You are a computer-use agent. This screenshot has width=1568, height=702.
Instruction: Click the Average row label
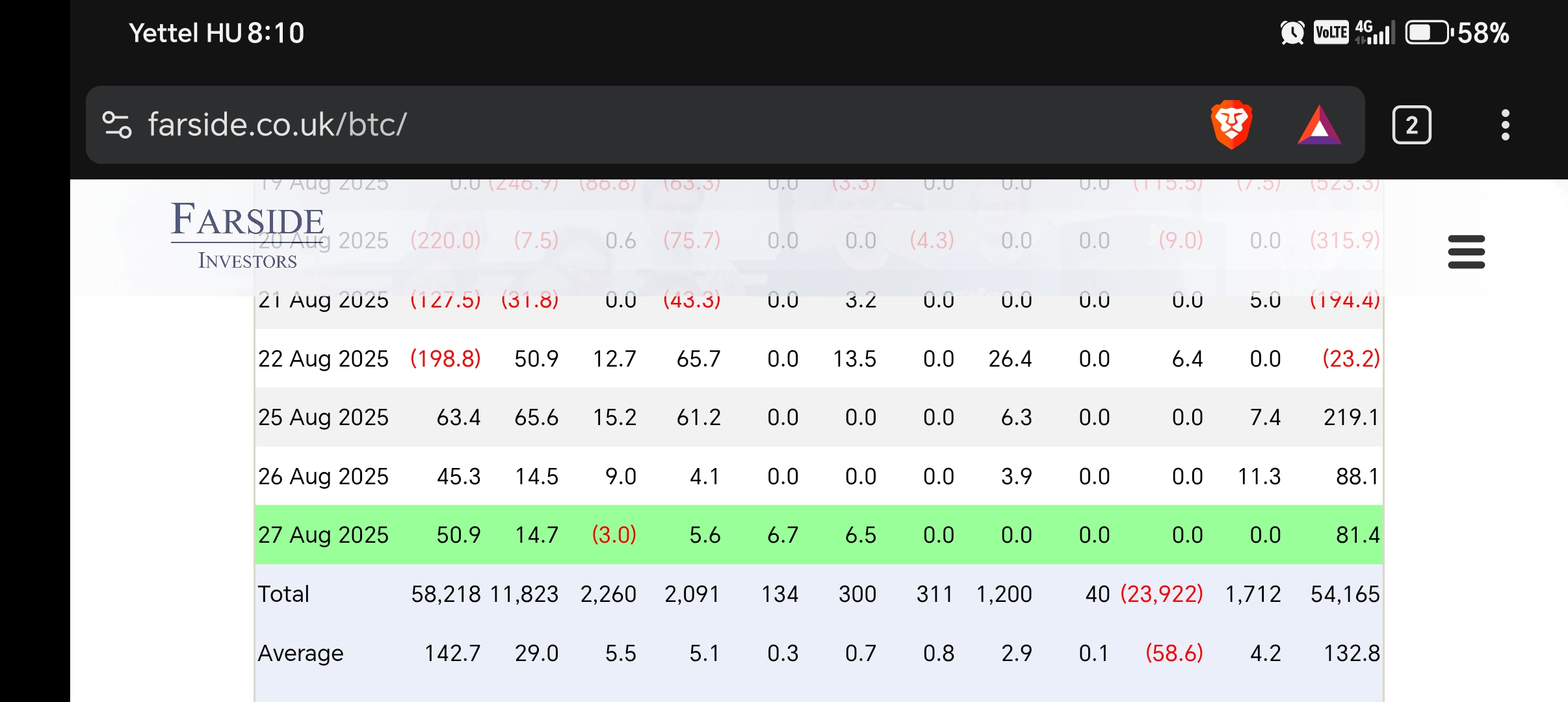(x=300, y=653)
